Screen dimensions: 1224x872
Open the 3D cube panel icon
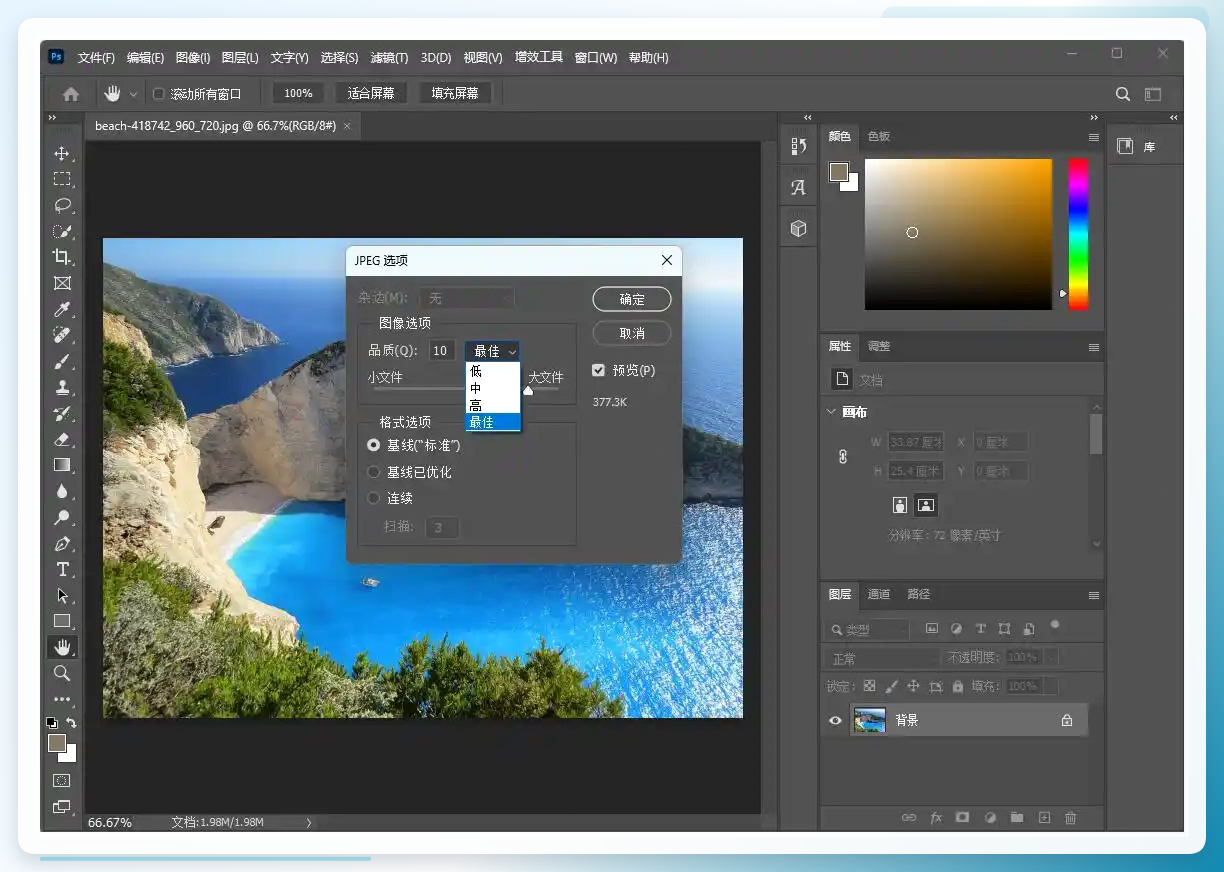(798, 228)
